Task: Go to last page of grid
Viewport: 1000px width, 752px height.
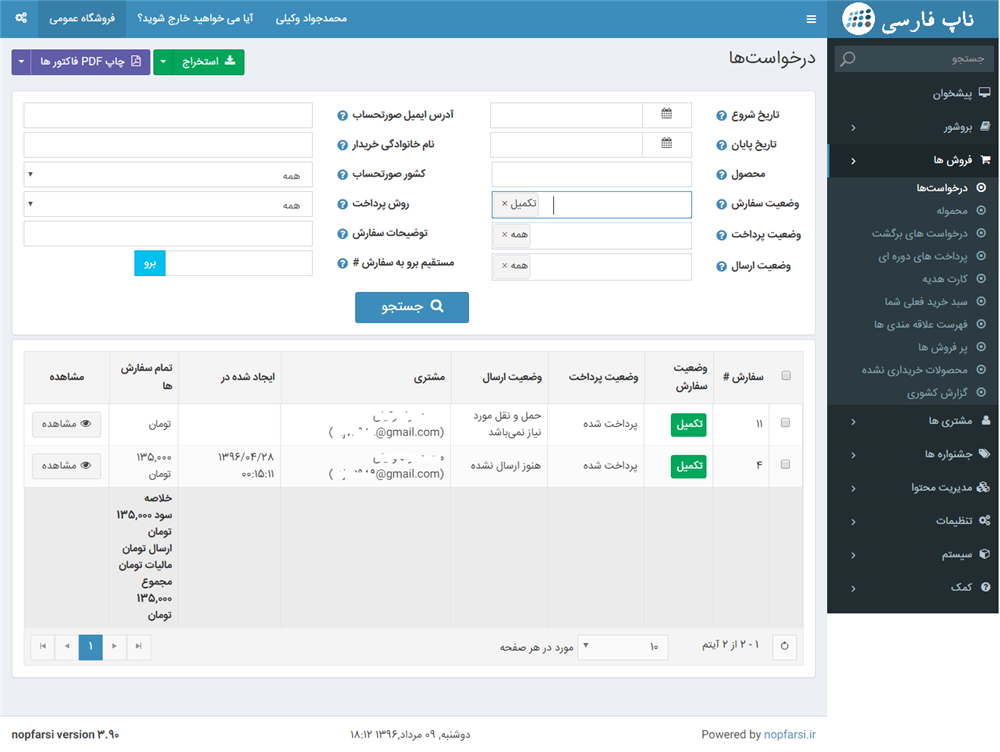Action: [x=42, y=647]
